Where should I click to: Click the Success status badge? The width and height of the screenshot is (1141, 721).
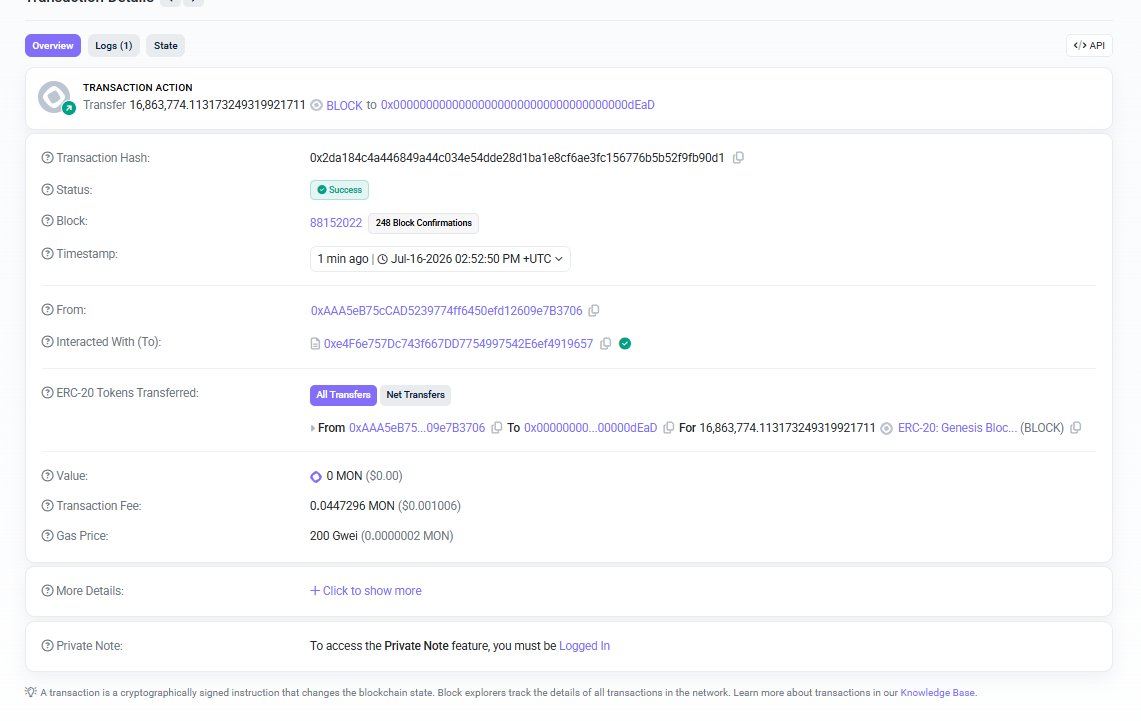coord(339,190)
